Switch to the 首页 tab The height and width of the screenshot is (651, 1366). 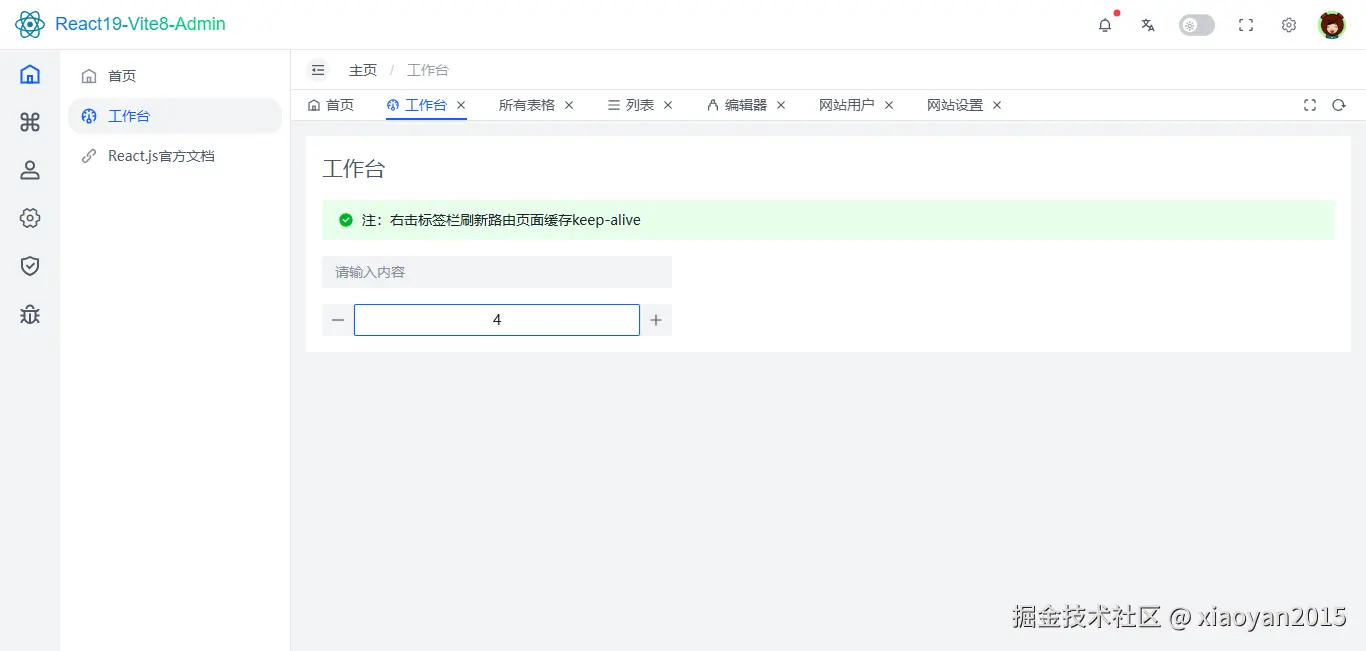point(331,105)
